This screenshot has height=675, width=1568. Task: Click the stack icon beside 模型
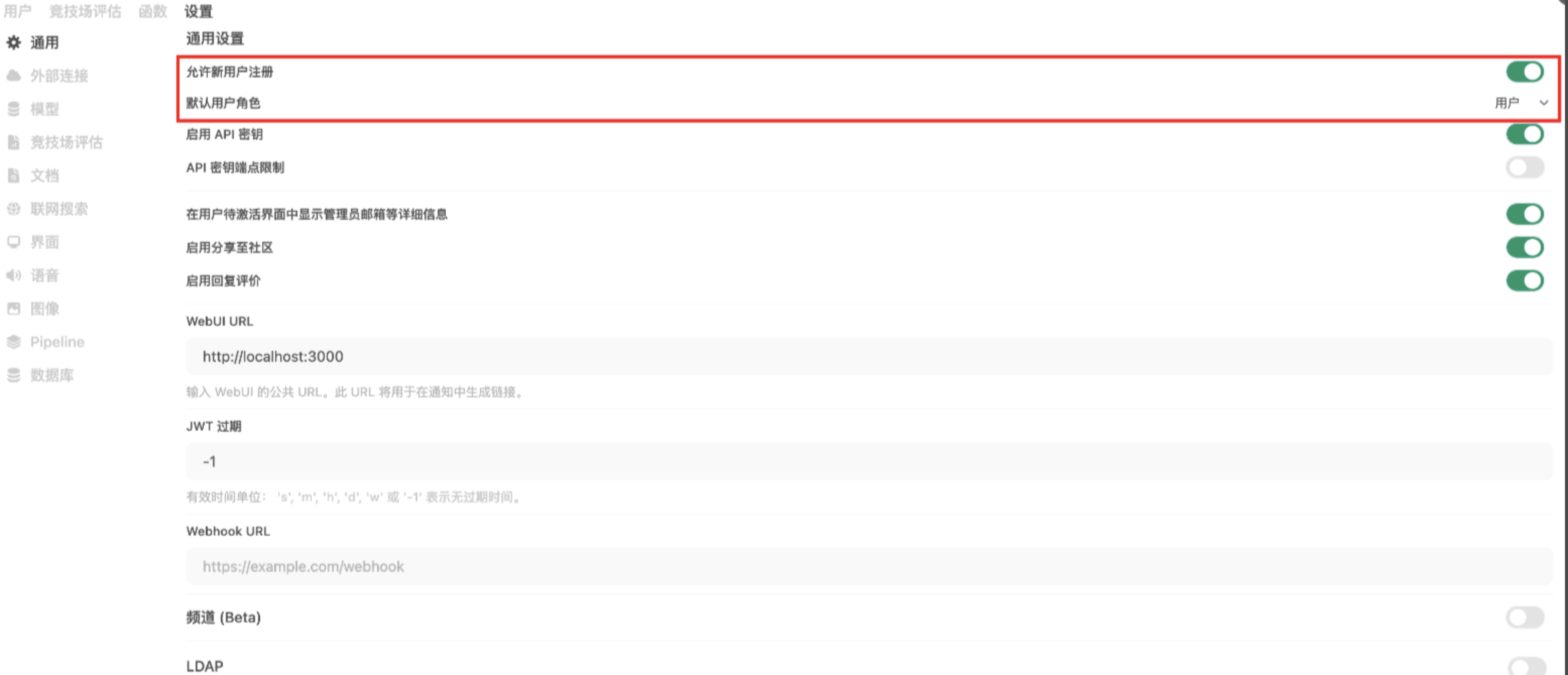pos(14,109)
